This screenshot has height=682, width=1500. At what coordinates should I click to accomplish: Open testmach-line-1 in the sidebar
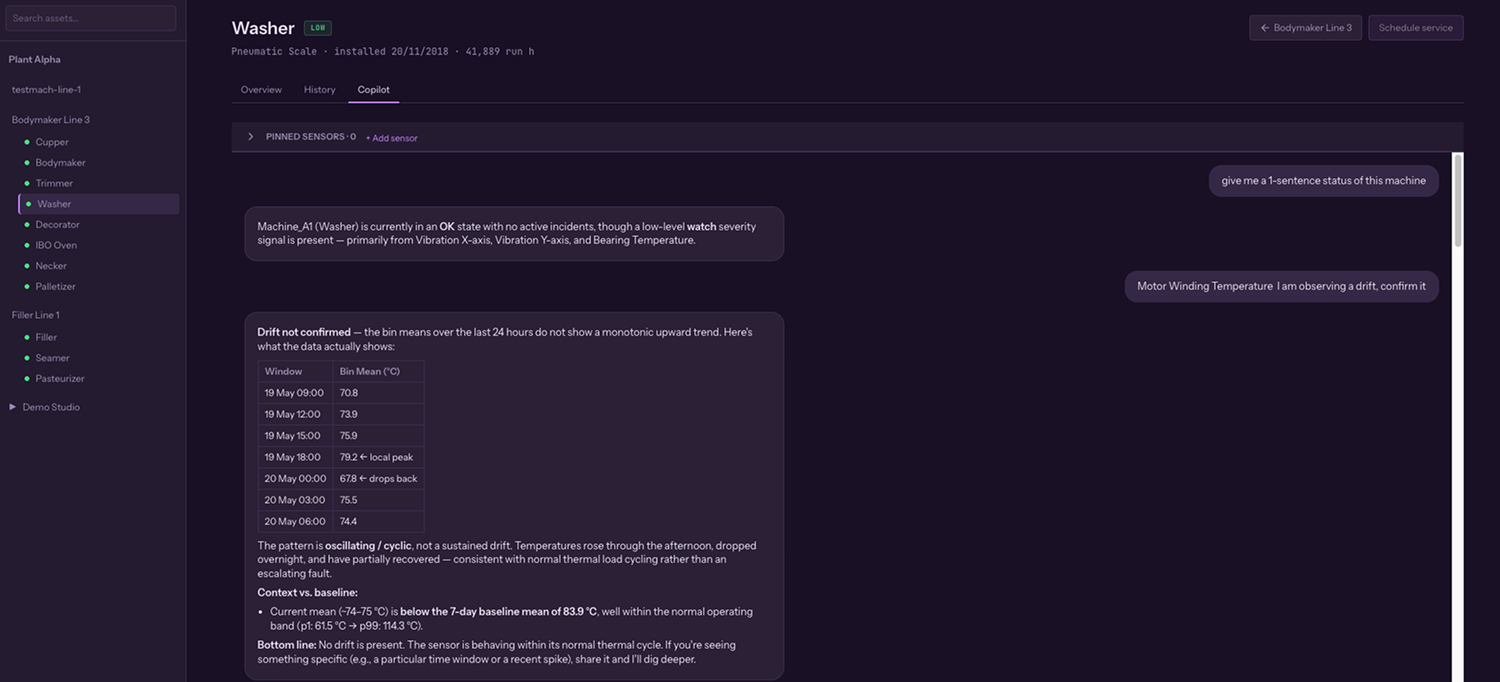click(46, 90)
